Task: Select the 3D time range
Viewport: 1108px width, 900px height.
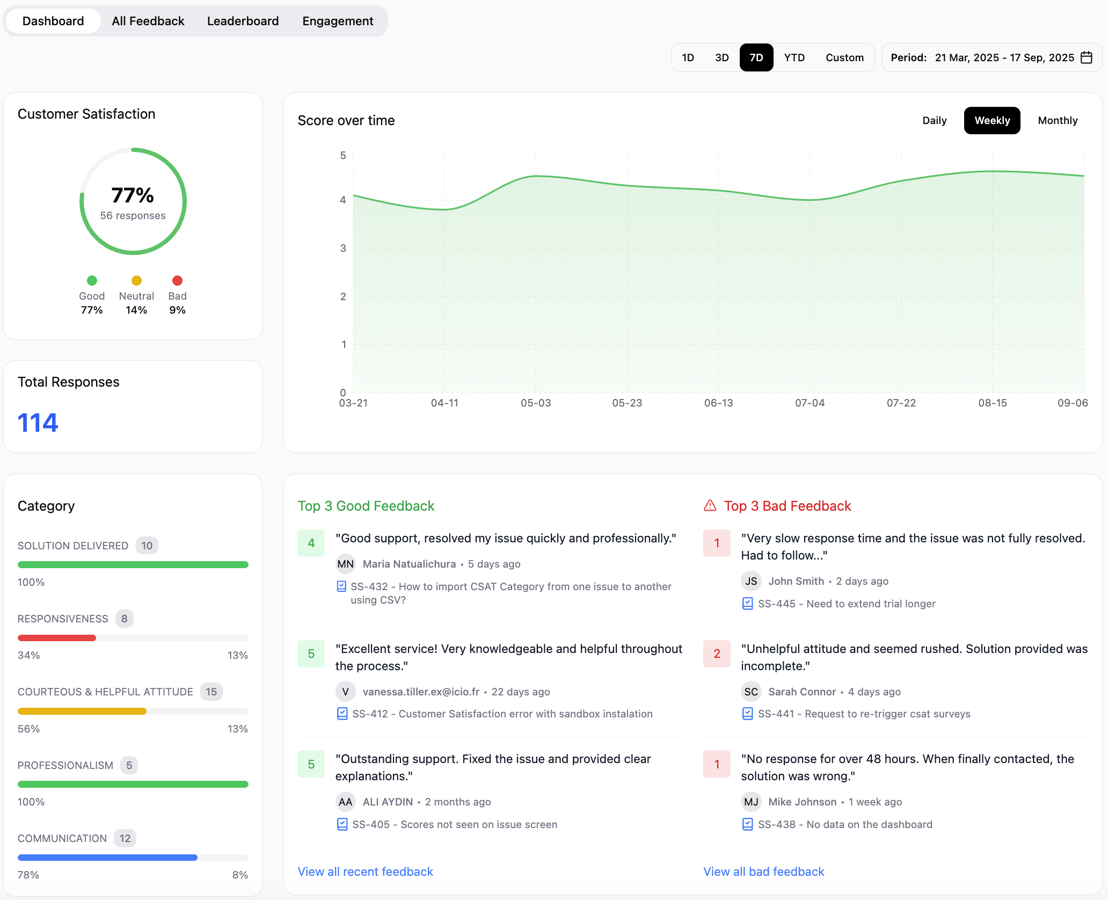Action: coord(721,57)
